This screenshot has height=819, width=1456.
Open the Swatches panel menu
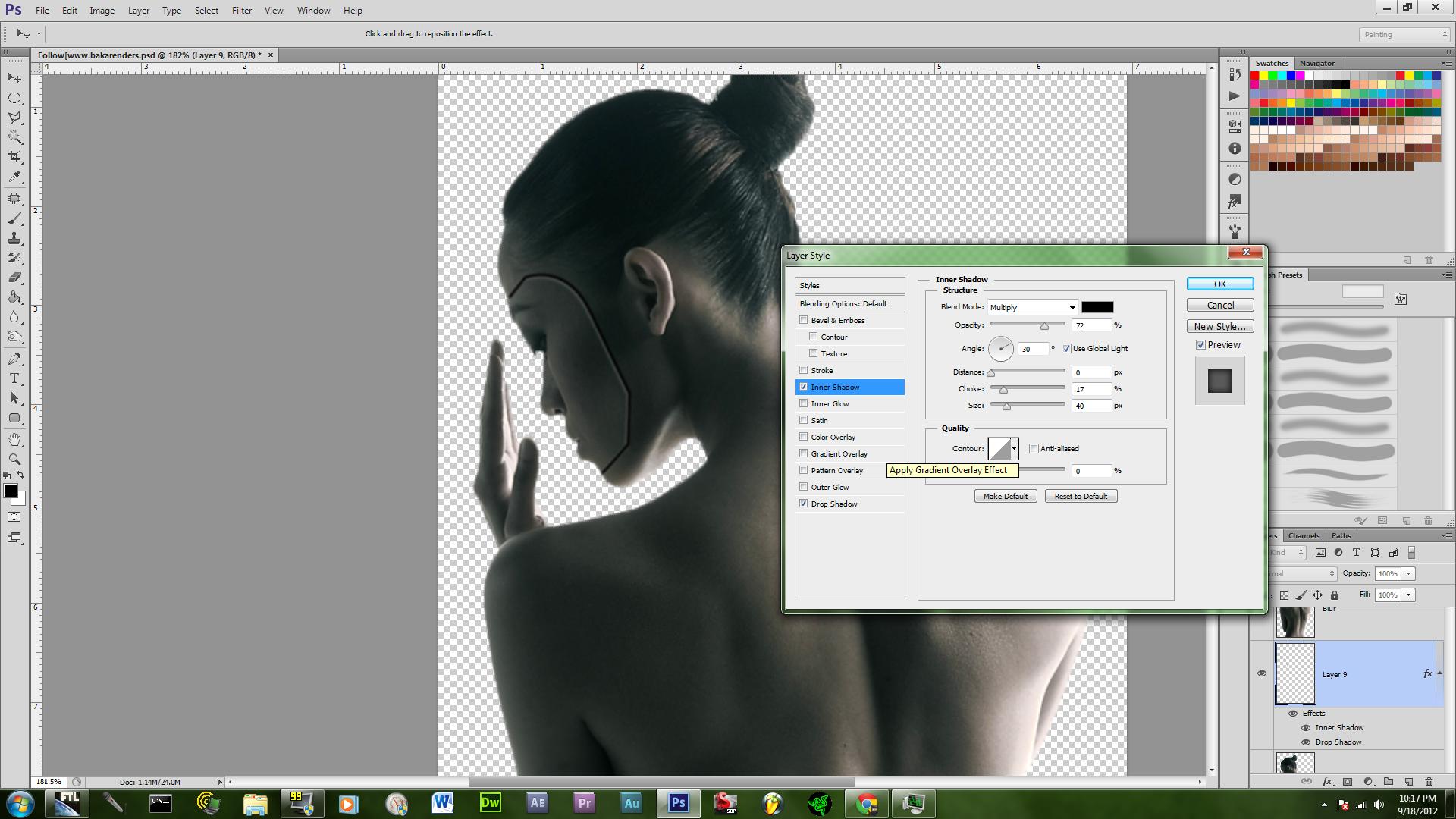(x=1445, y=63)
